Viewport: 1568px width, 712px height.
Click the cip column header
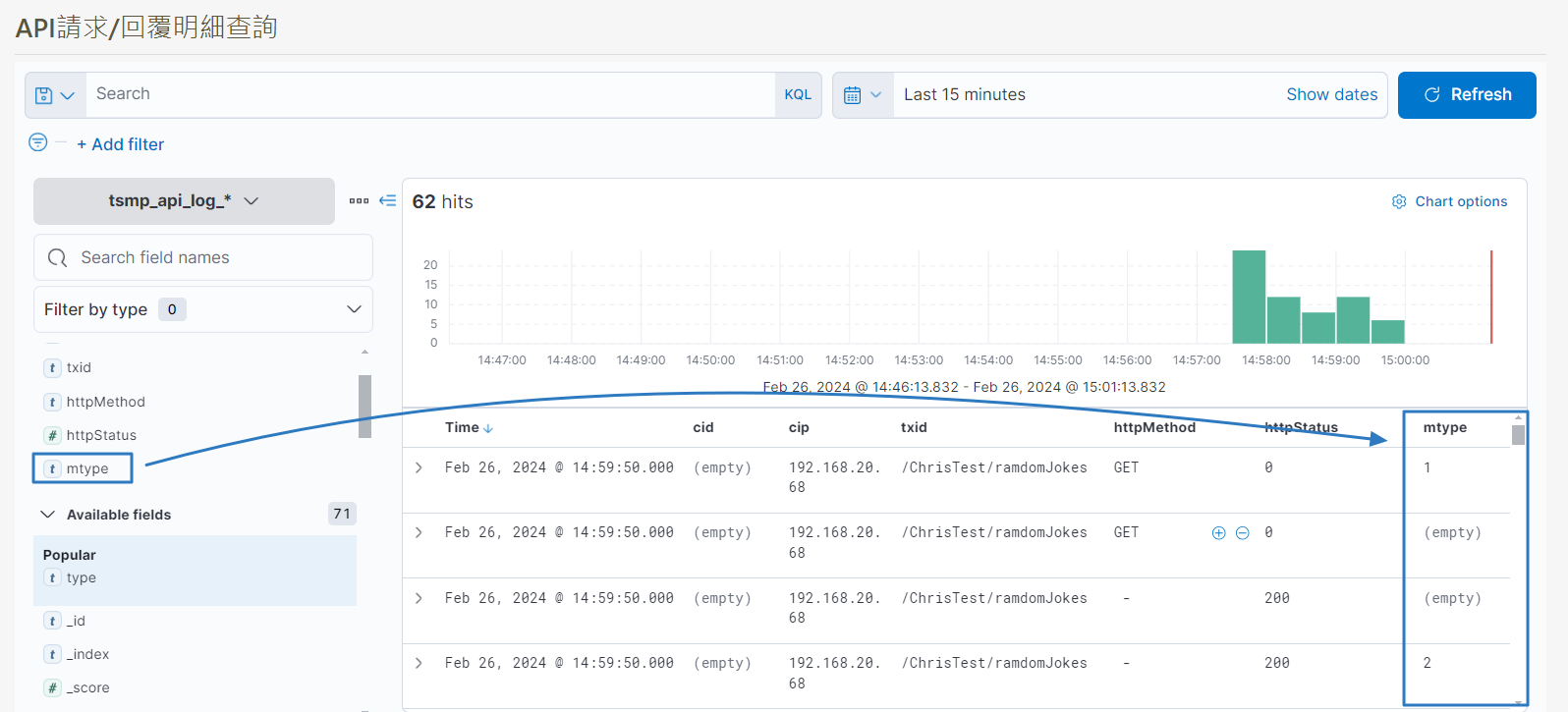pos(799,427)
